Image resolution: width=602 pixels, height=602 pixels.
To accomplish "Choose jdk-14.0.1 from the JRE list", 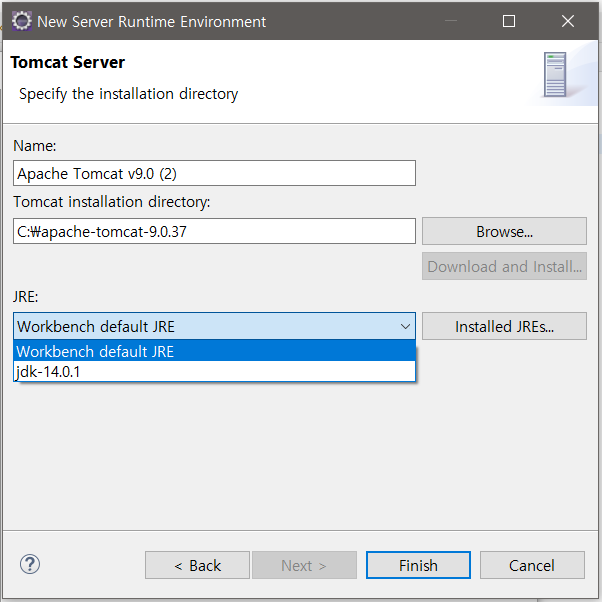I will [214, 371].
